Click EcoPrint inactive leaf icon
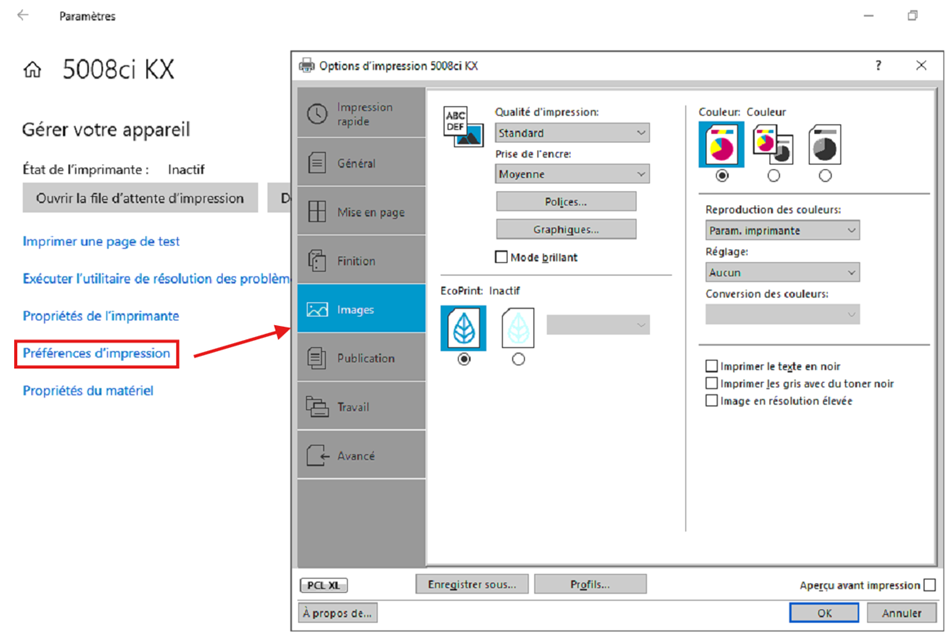 click(x=463, y=328)
